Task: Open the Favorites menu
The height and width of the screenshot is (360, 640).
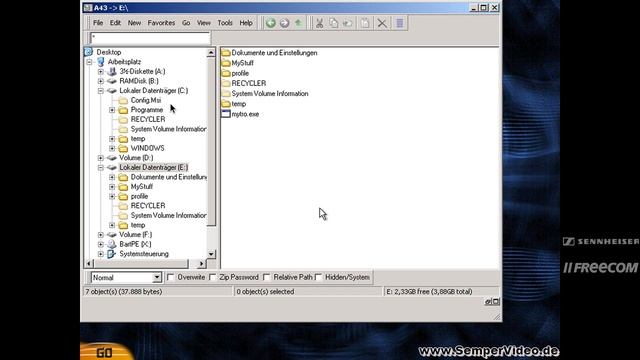Action: [x=161, y=23]
